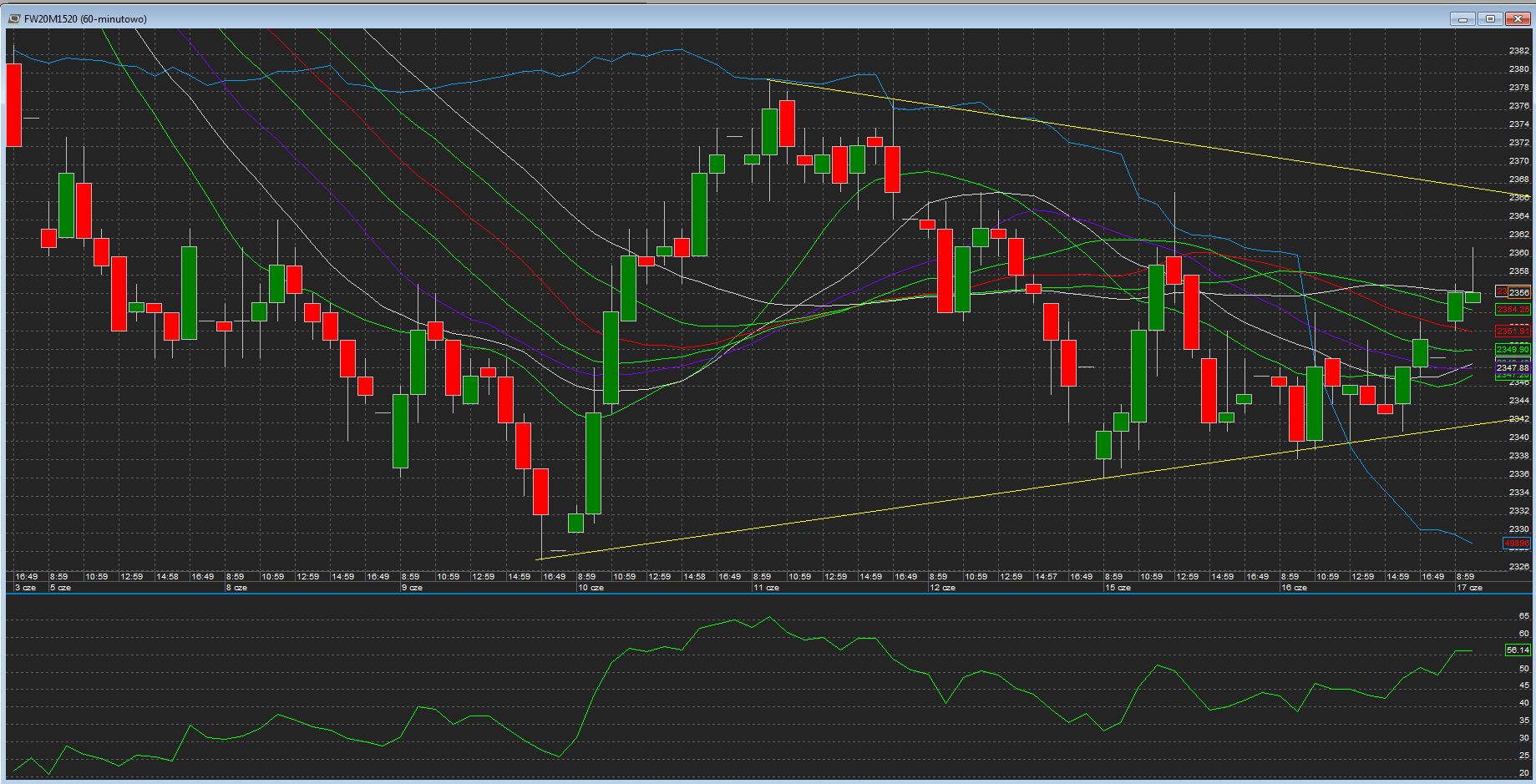Click the purple 2347.88 price label
The height and width of the screenshot is (784, 1536).
(x=1513, y=367)
